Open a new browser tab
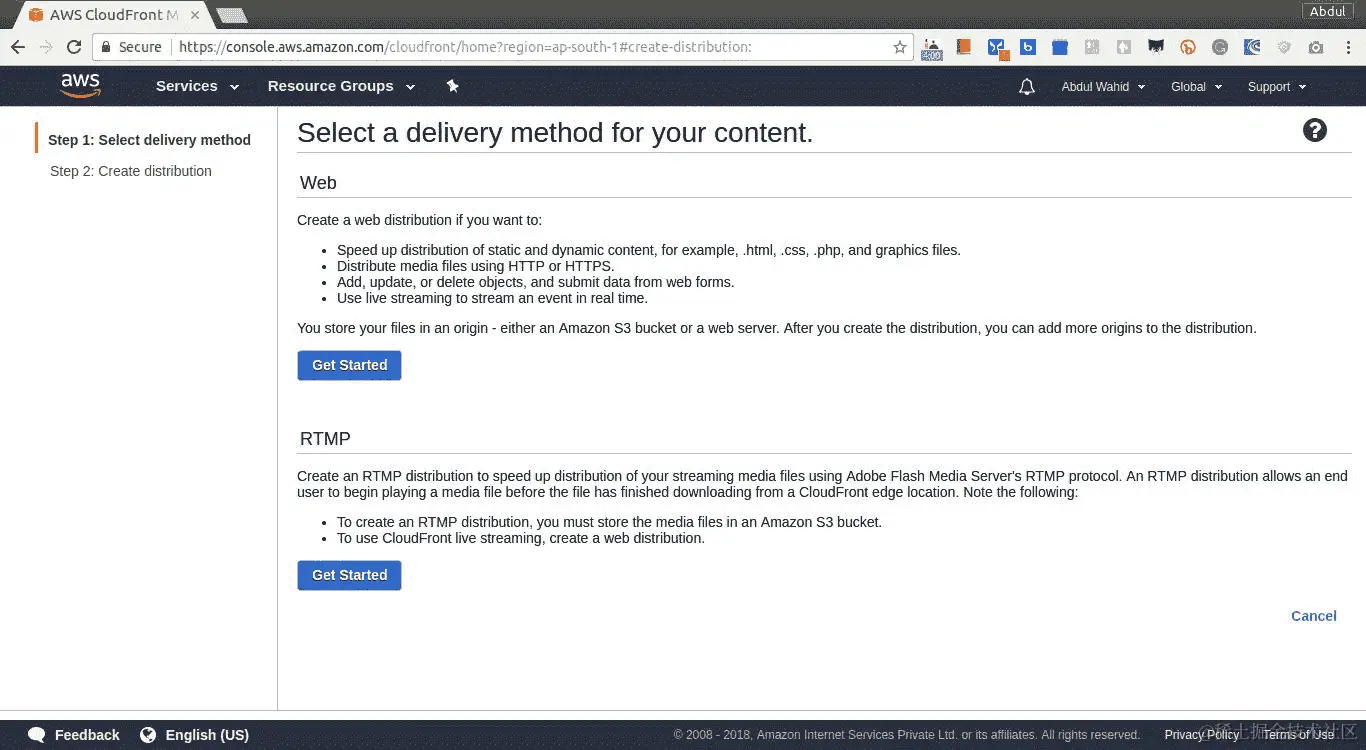The height and width of the screenshot is (750, 1366). click(x=232, y=15)
